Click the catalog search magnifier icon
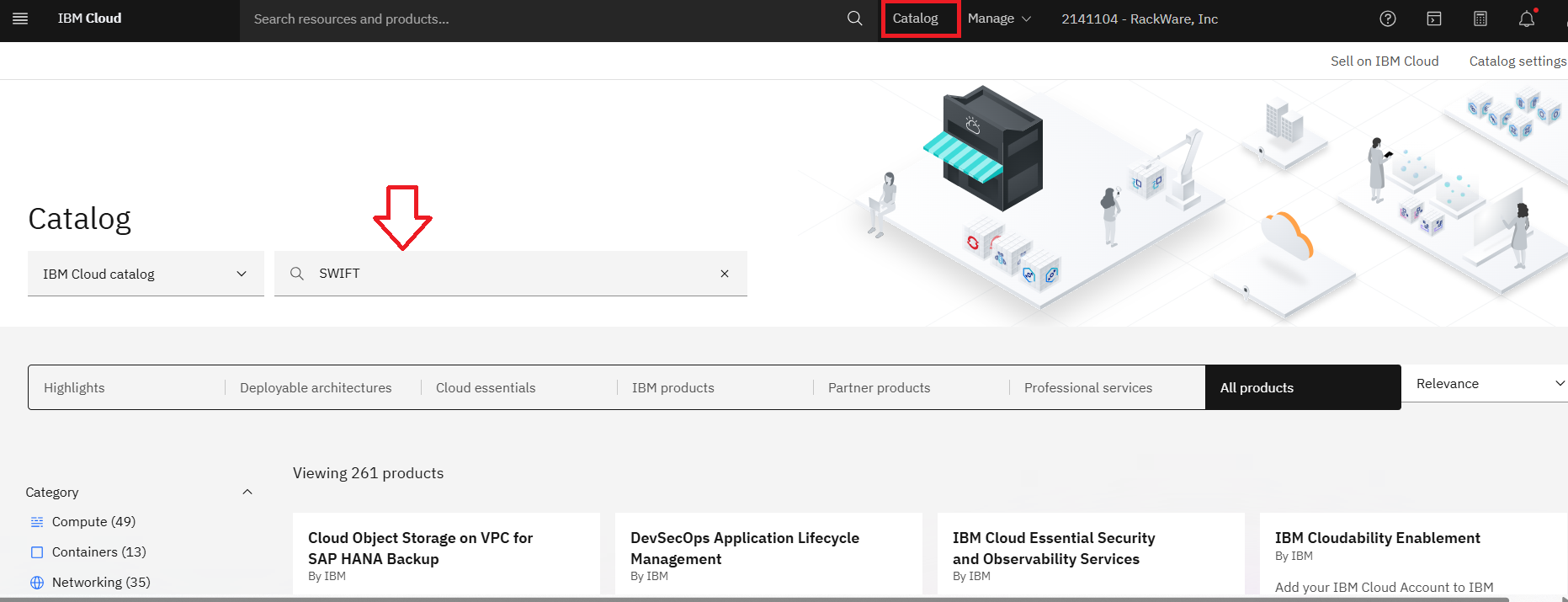 tap(297, 274)
